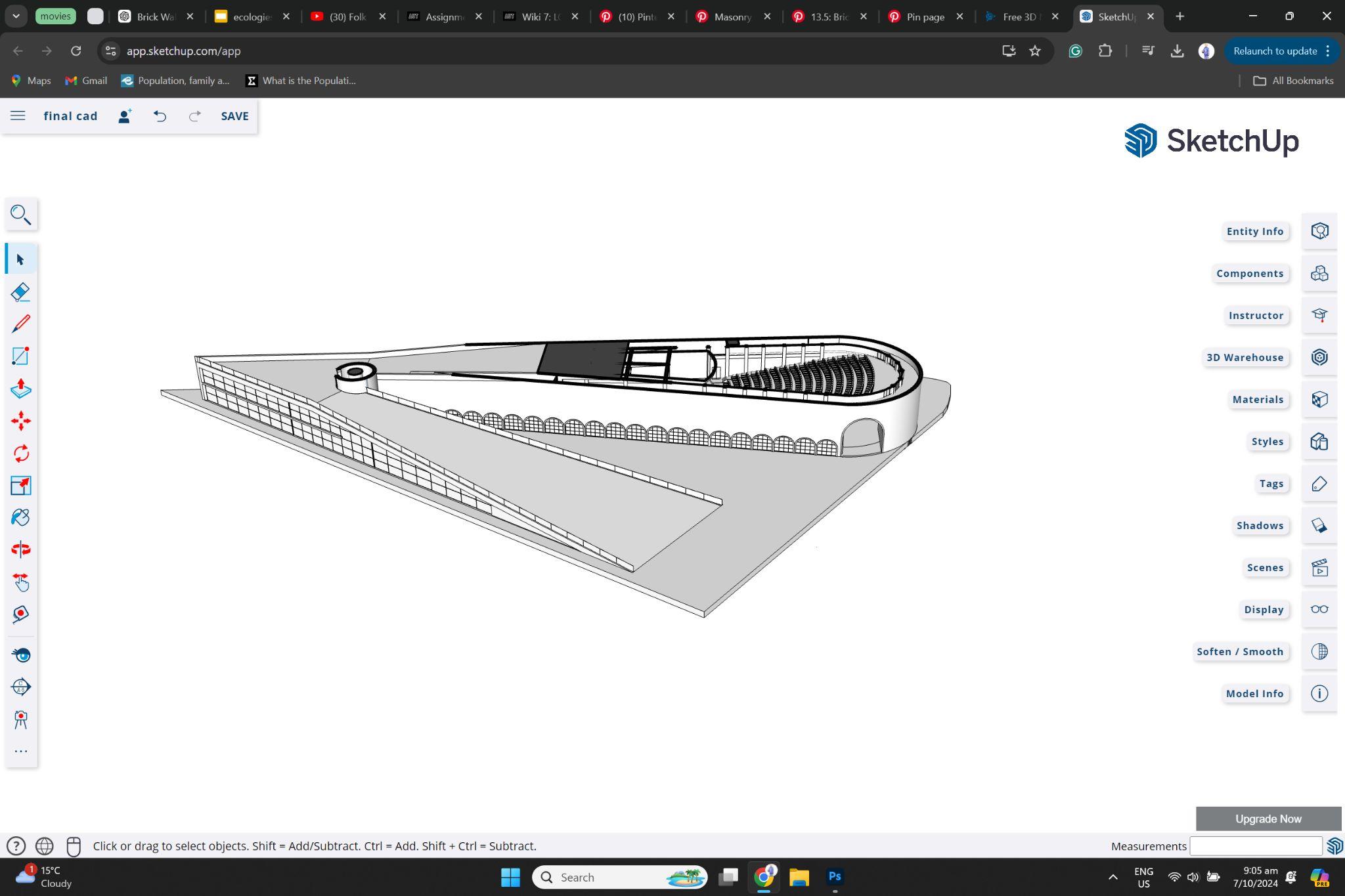Open Photoshop from the Windows taskbar

coord(834,877)
